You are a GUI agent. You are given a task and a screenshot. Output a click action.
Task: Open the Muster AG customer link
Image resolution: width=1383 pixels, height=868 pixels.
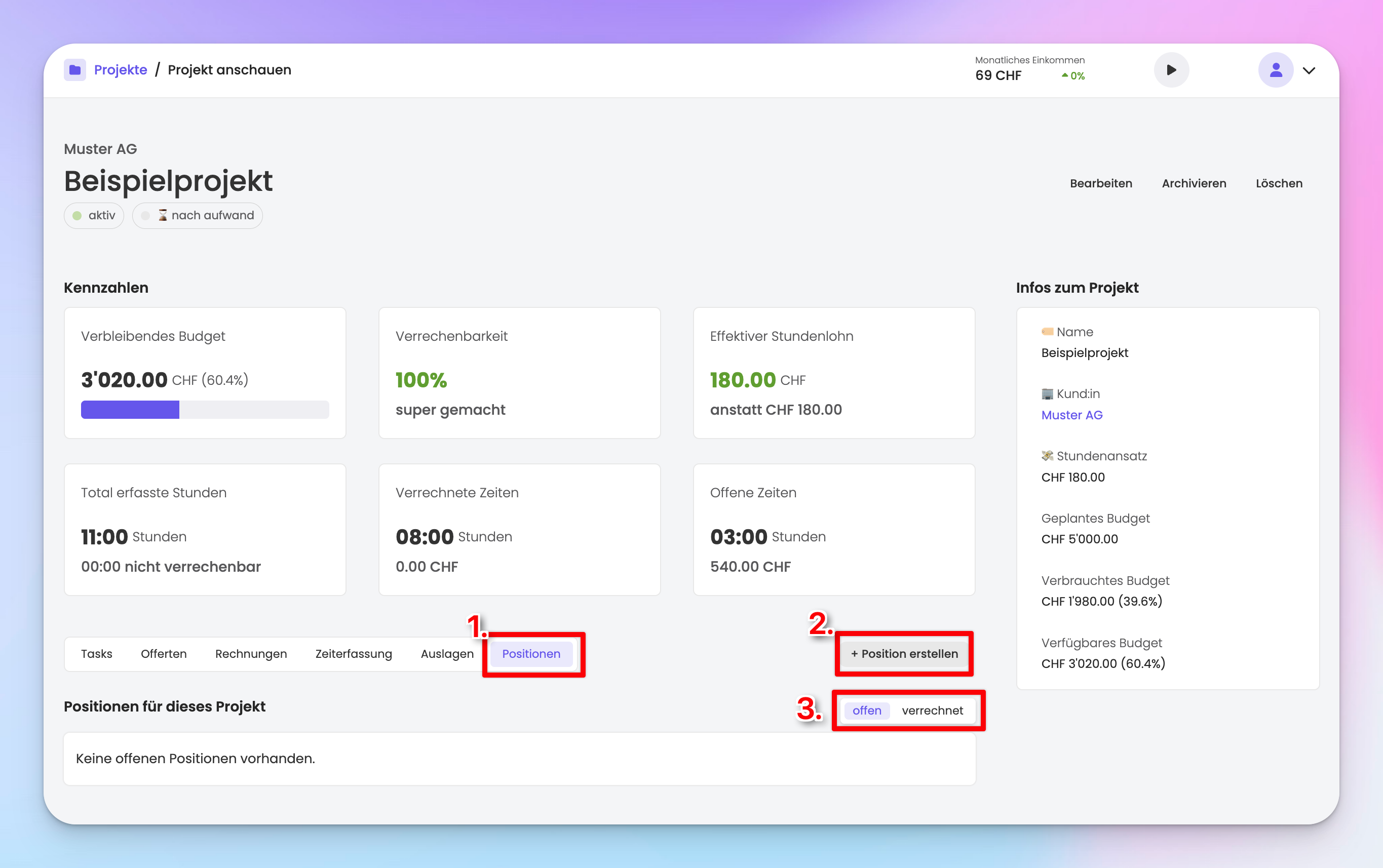click(x=1071, y=415)
